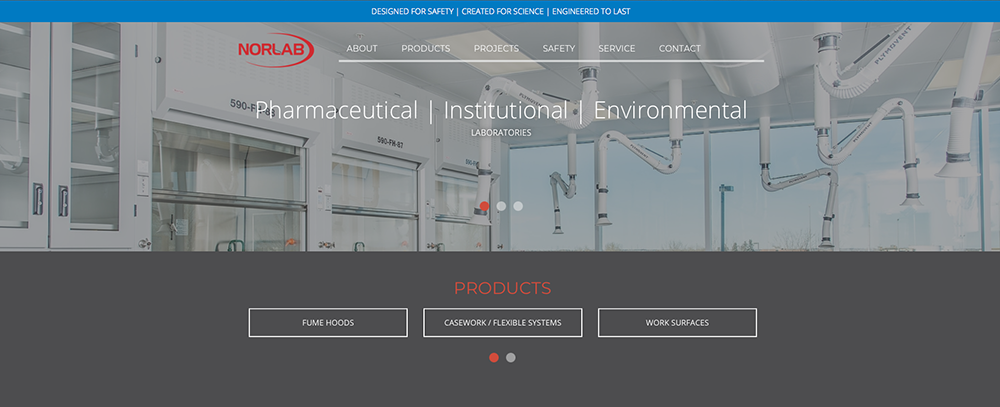Switch to the second hero slide dot
1000x407 pixels.
[501, 206]
